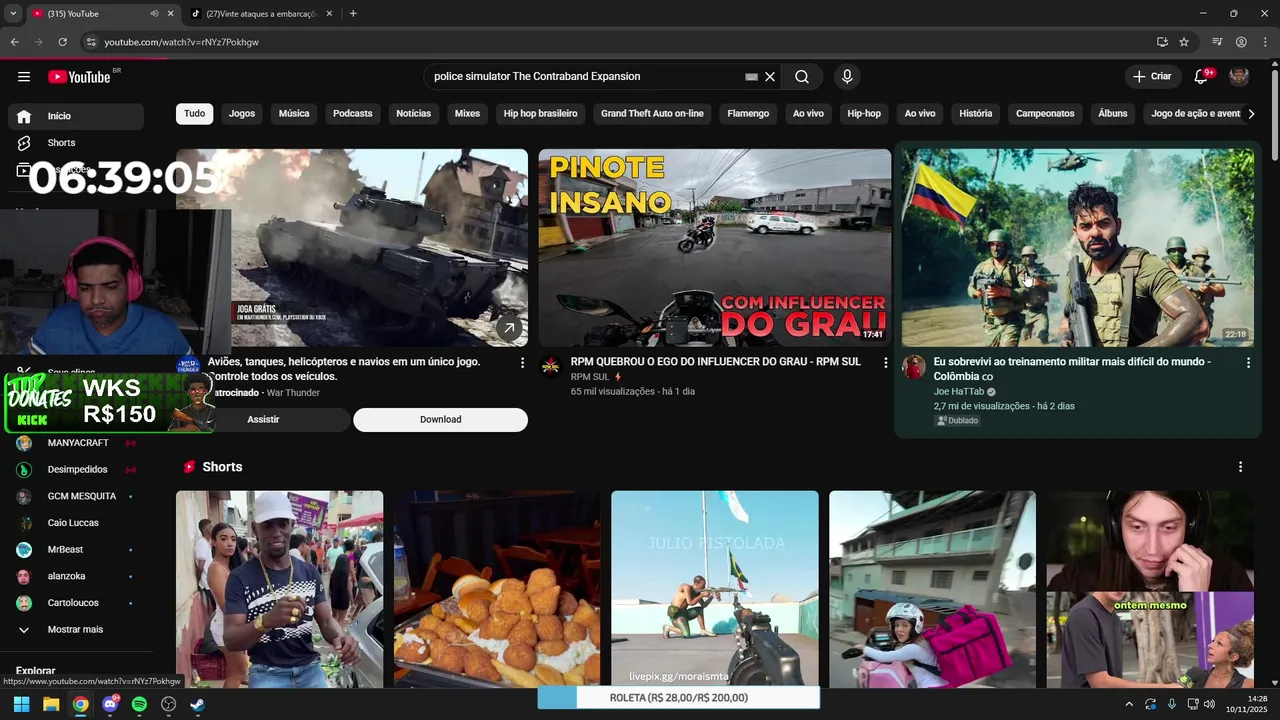Start voice search with microphone icon
The width and height of the screenshot is (1280, 720).
pos(847,77)
